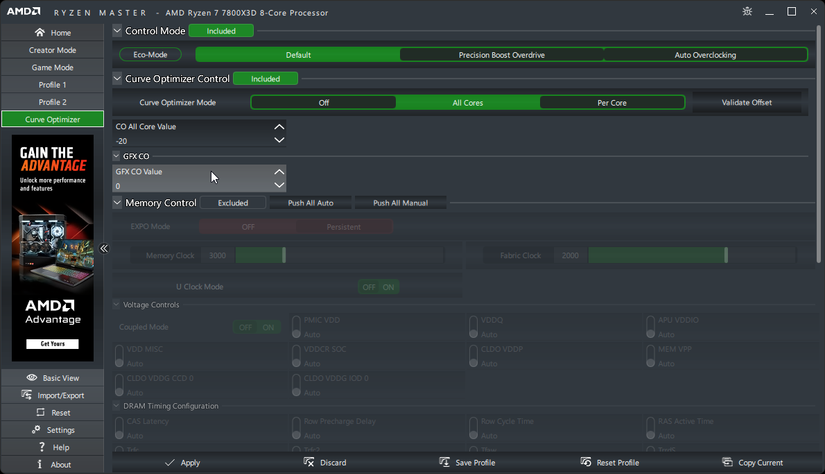Screen dimensions: 825x474
Task: Select Default control mode
Action: click(298, 55)
